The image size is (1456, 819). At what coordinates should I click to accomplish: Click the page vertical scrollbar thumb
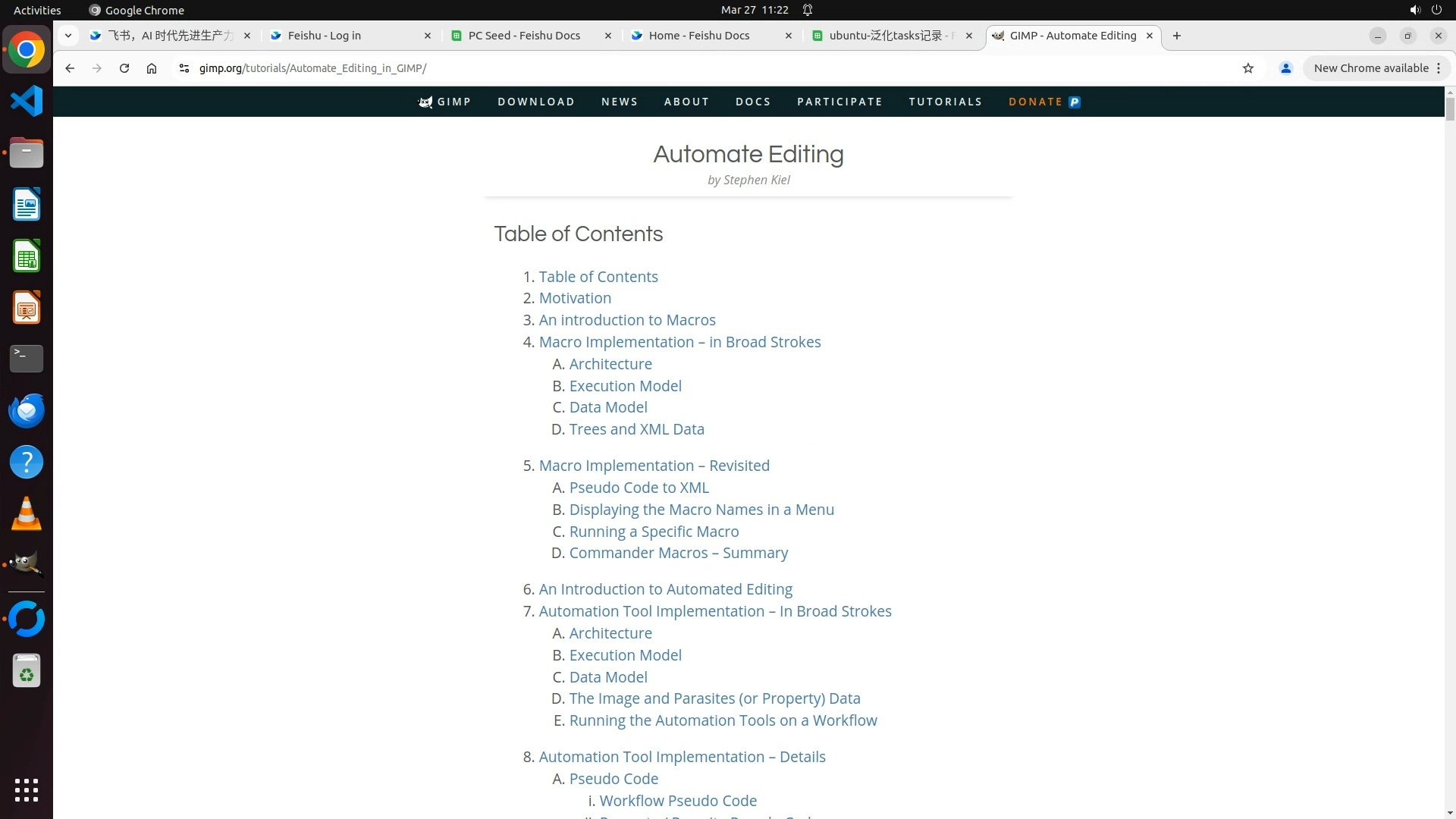click(x=1450, y=108)
